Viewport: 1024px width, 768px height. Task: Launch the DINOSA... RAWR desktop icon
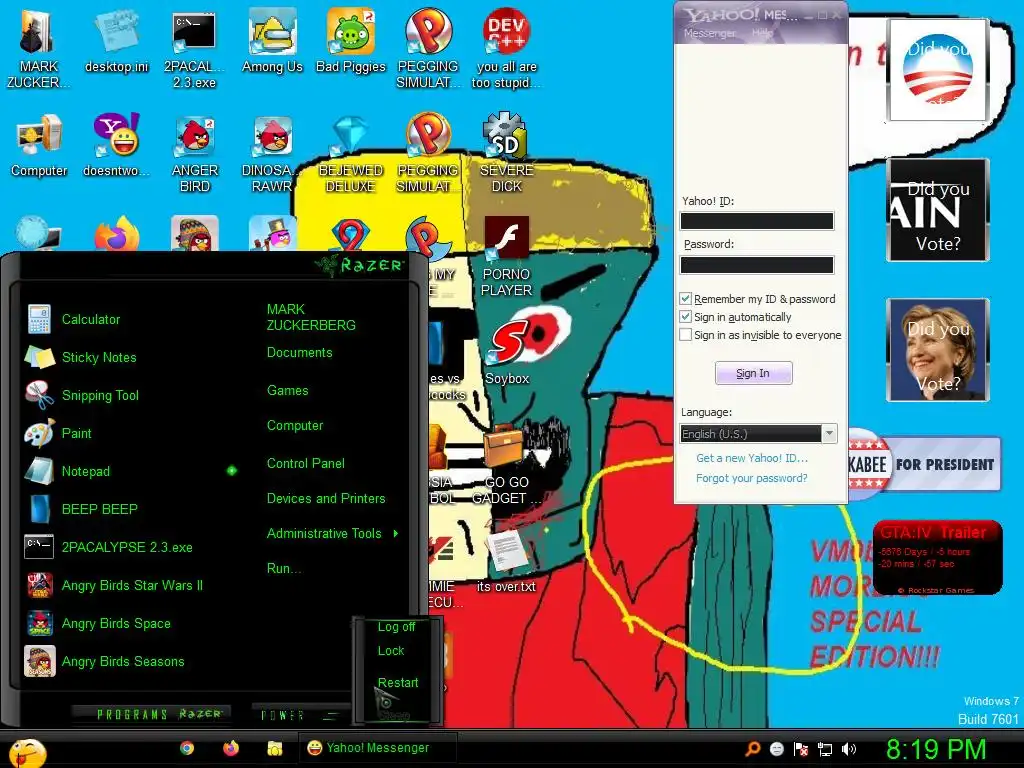tap(272, 153)
